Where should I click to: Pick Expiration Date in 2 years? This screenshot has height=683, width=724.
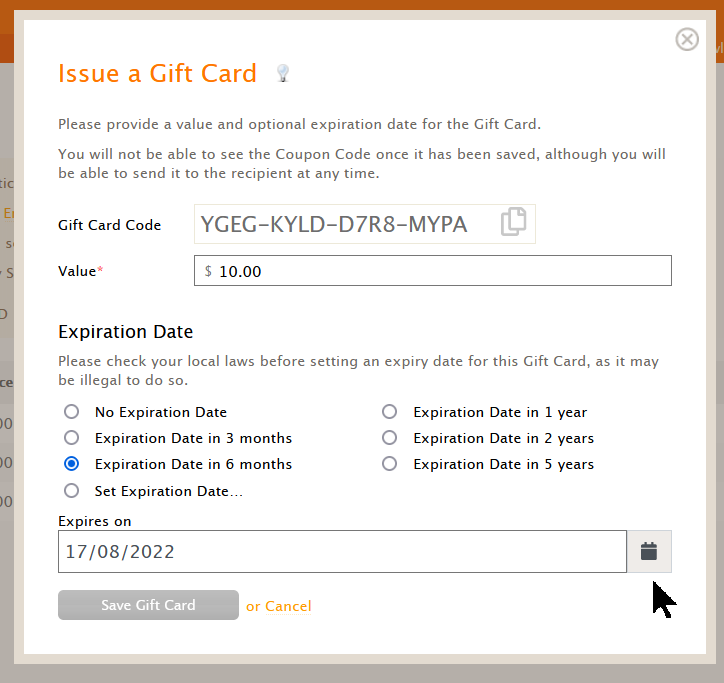coord(389,437)
